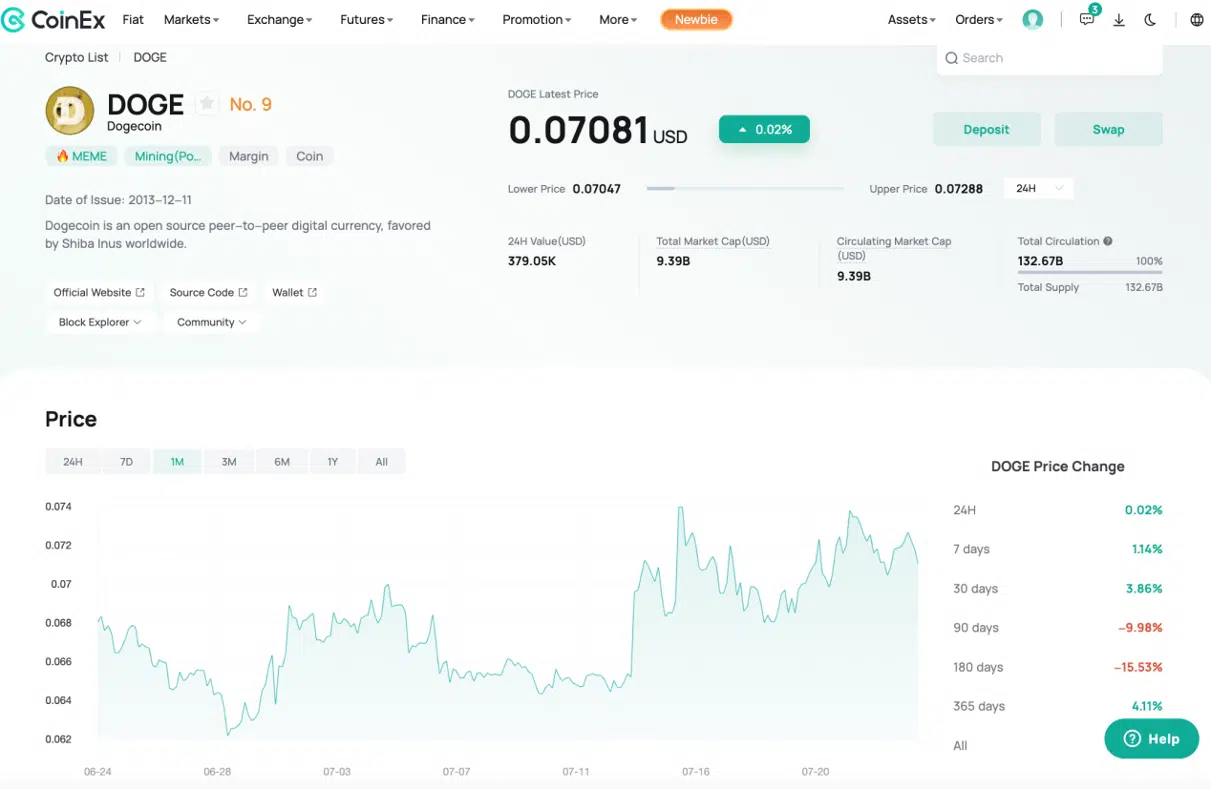Open the More menu
Screen dimensions: 1211x789
point(618,20)
